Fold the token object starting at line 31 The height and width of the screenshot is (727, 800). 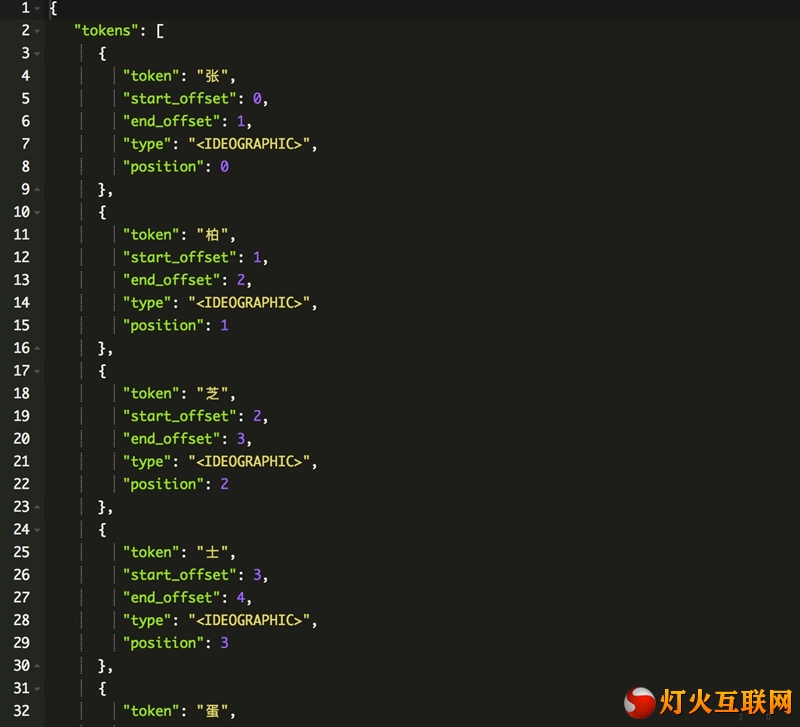coord(37,689)
